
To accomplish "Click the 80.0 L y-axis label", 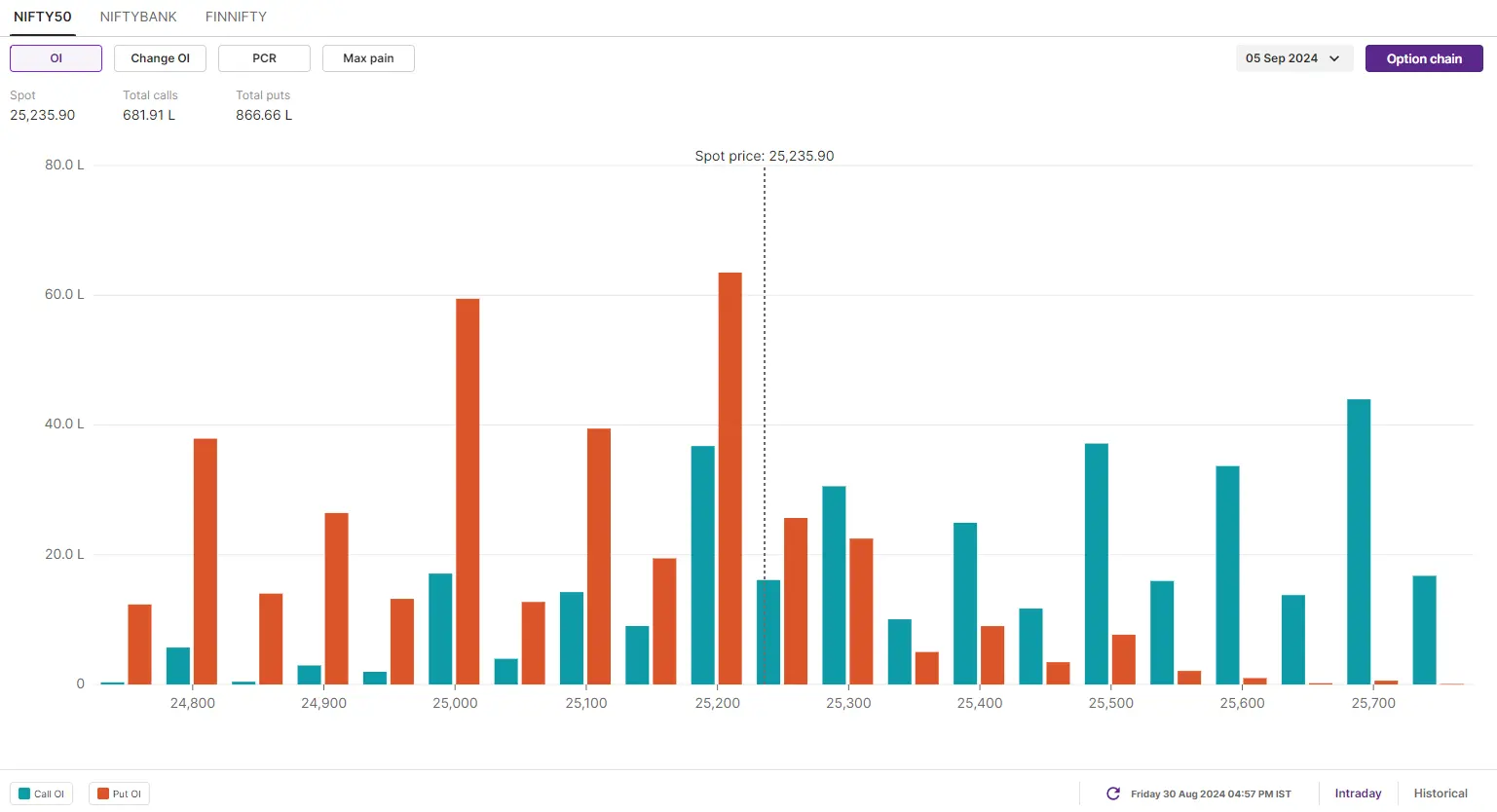I will (64, 165).
